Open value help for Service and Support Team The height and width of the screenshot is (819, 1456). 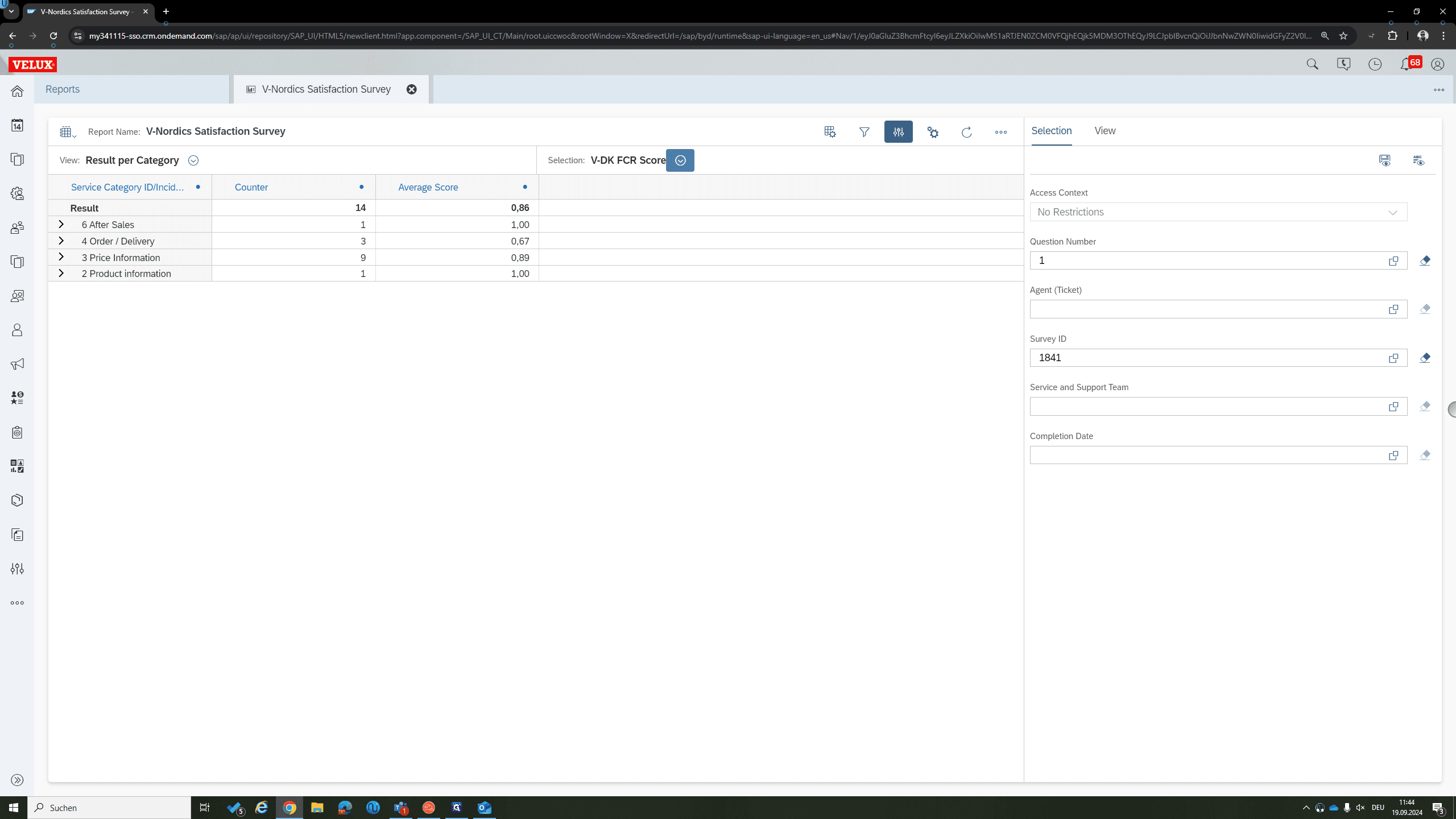[x=1393, y=406]
